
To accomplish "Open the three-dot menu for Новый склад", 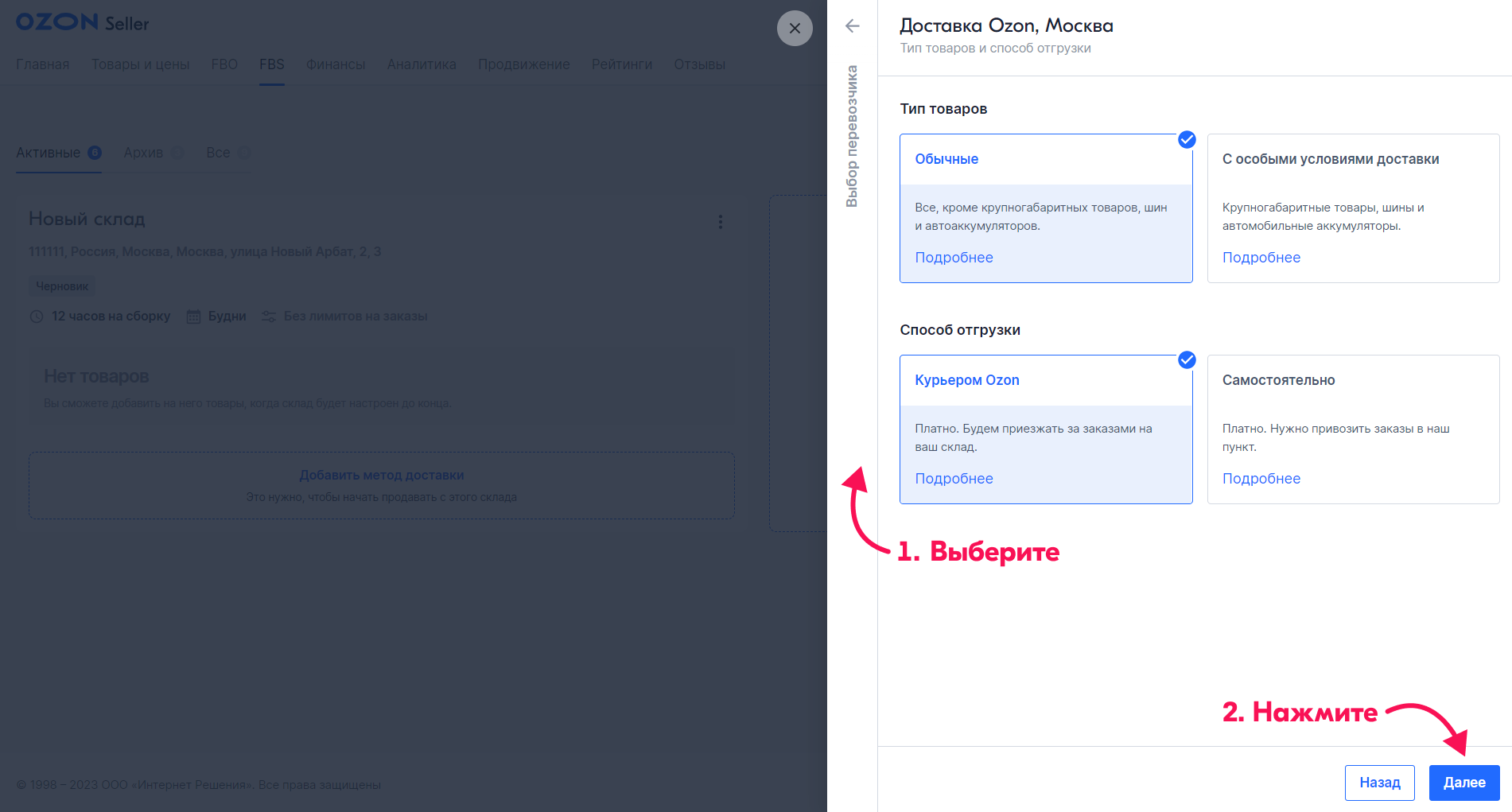I will [721, 222].
